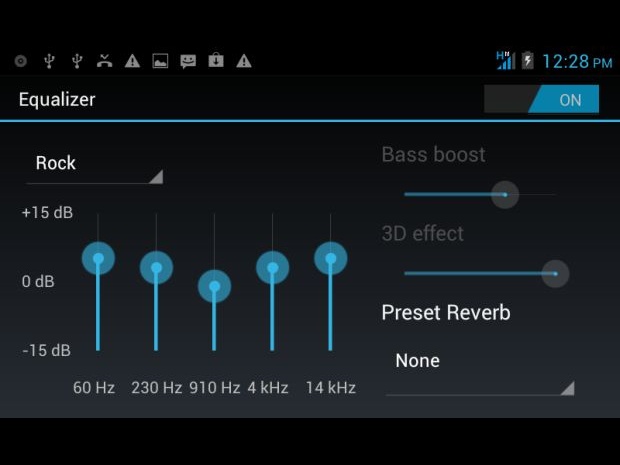The width and height of the screenshot is (620, 465).
Task: Tap the 12:28 PM clock
Action: [x=576, y=62]
